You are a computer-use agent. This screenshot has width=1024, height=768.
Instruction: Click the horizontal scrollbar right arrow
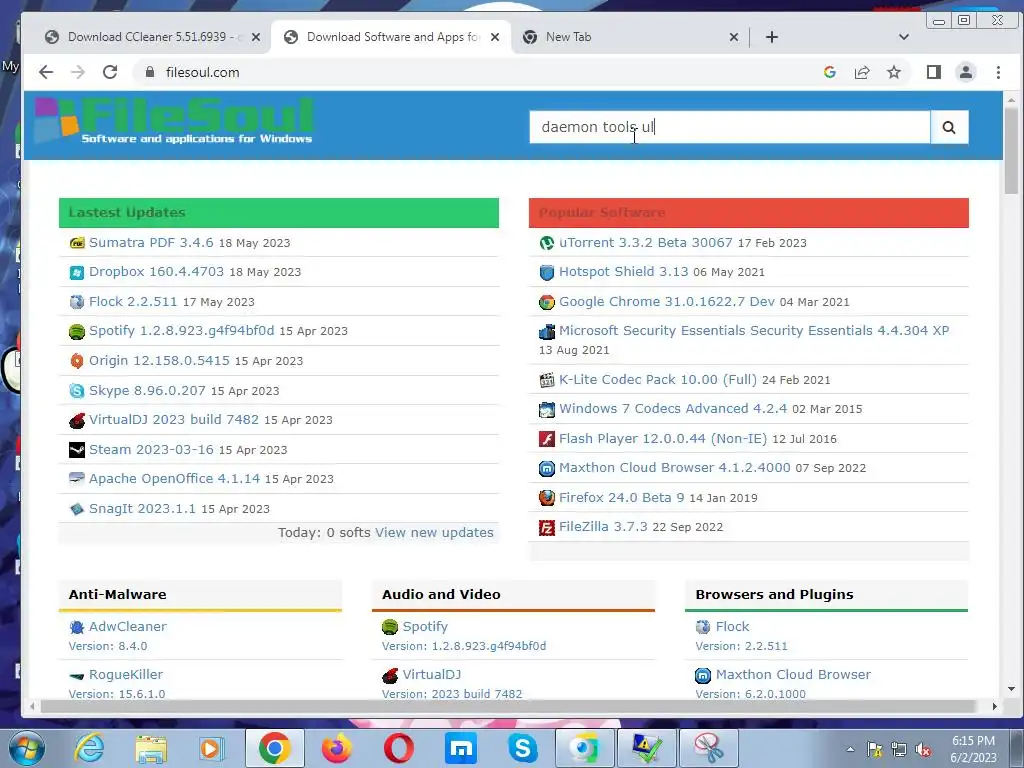click(995, 707)
